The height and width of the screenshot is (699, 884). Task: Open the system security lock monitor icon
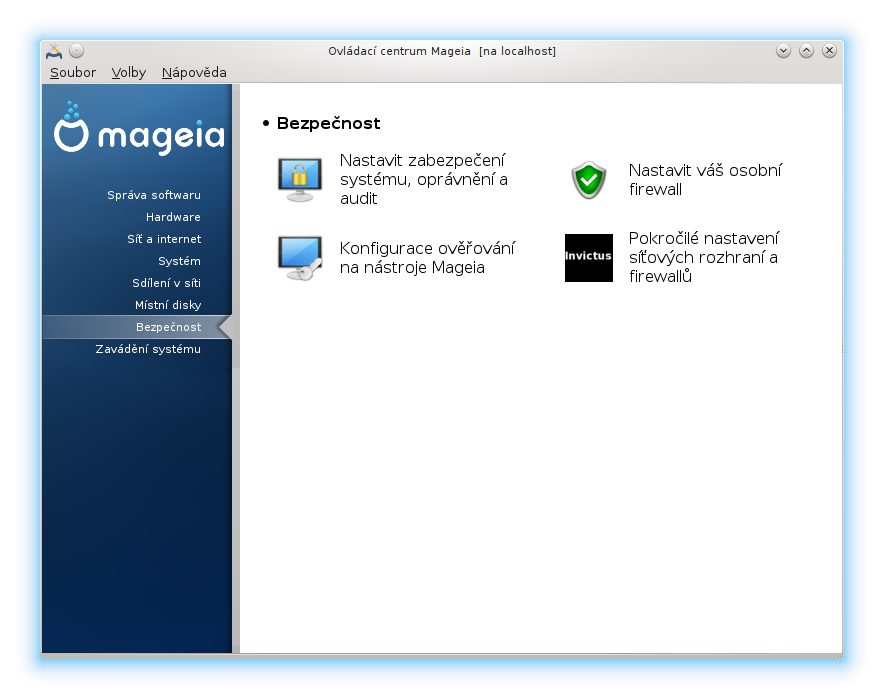pos(300,180)
